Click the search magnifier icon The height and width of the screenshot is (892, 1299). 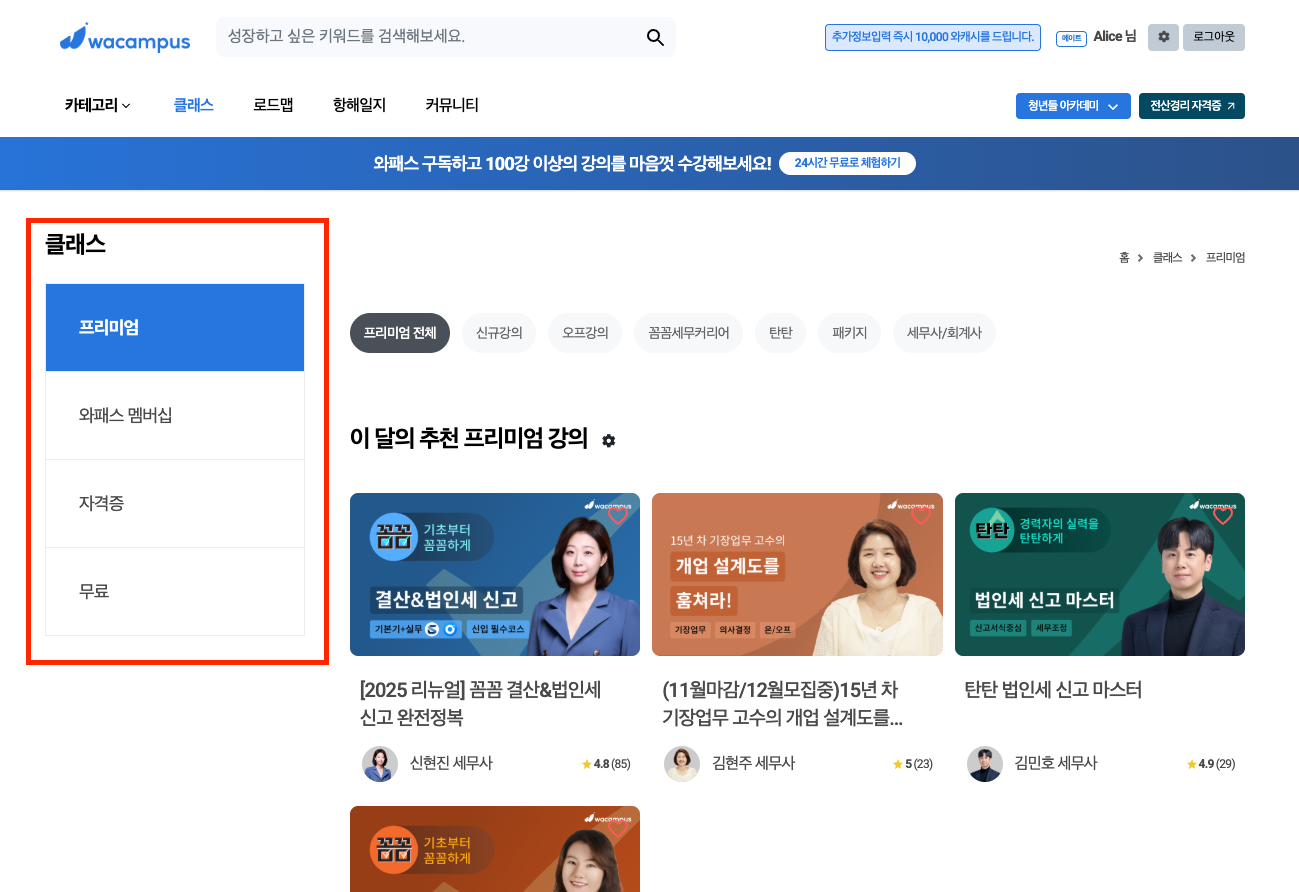tap(655, 37)
